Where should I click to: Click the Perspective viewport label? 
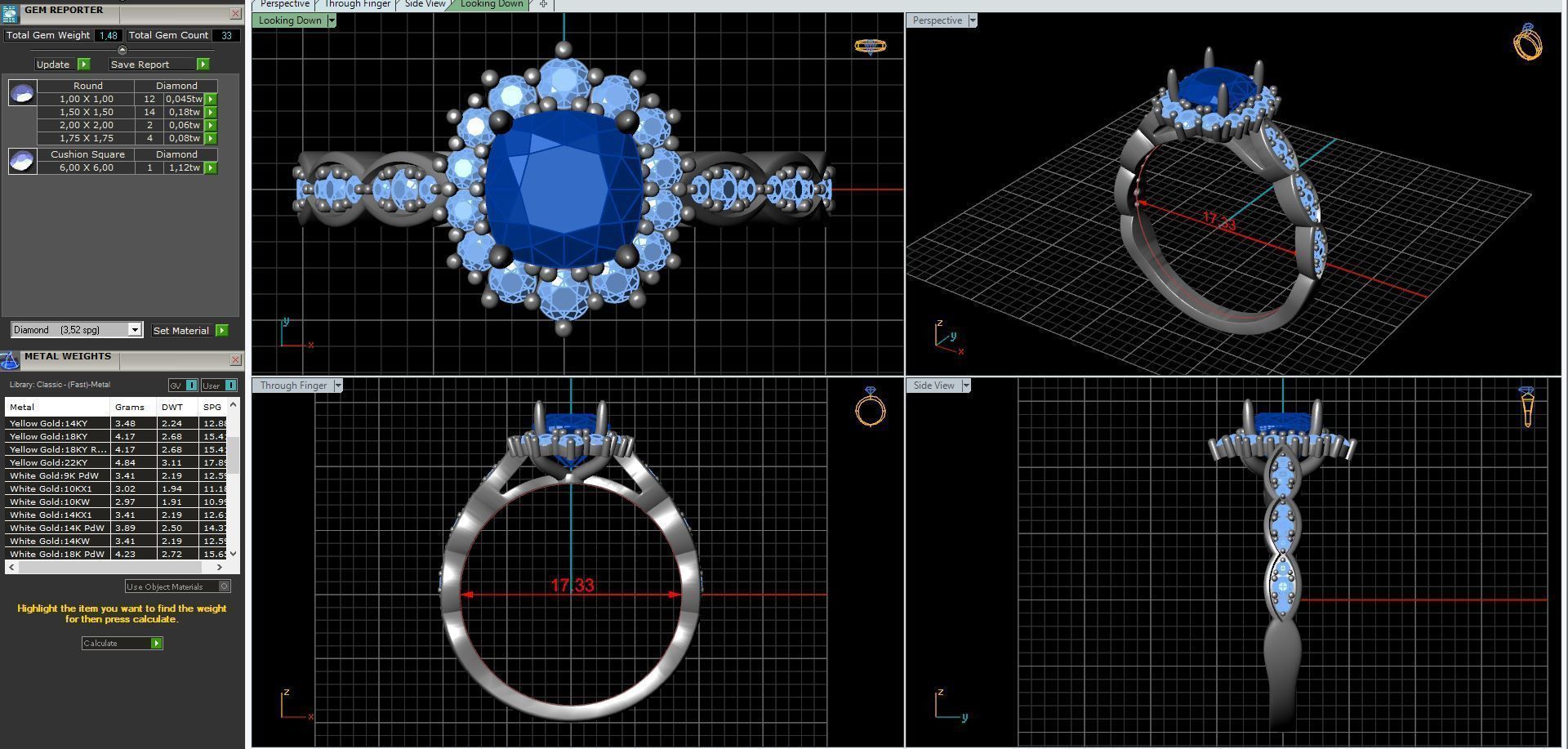pyautogui.click(x=938, y=20)
